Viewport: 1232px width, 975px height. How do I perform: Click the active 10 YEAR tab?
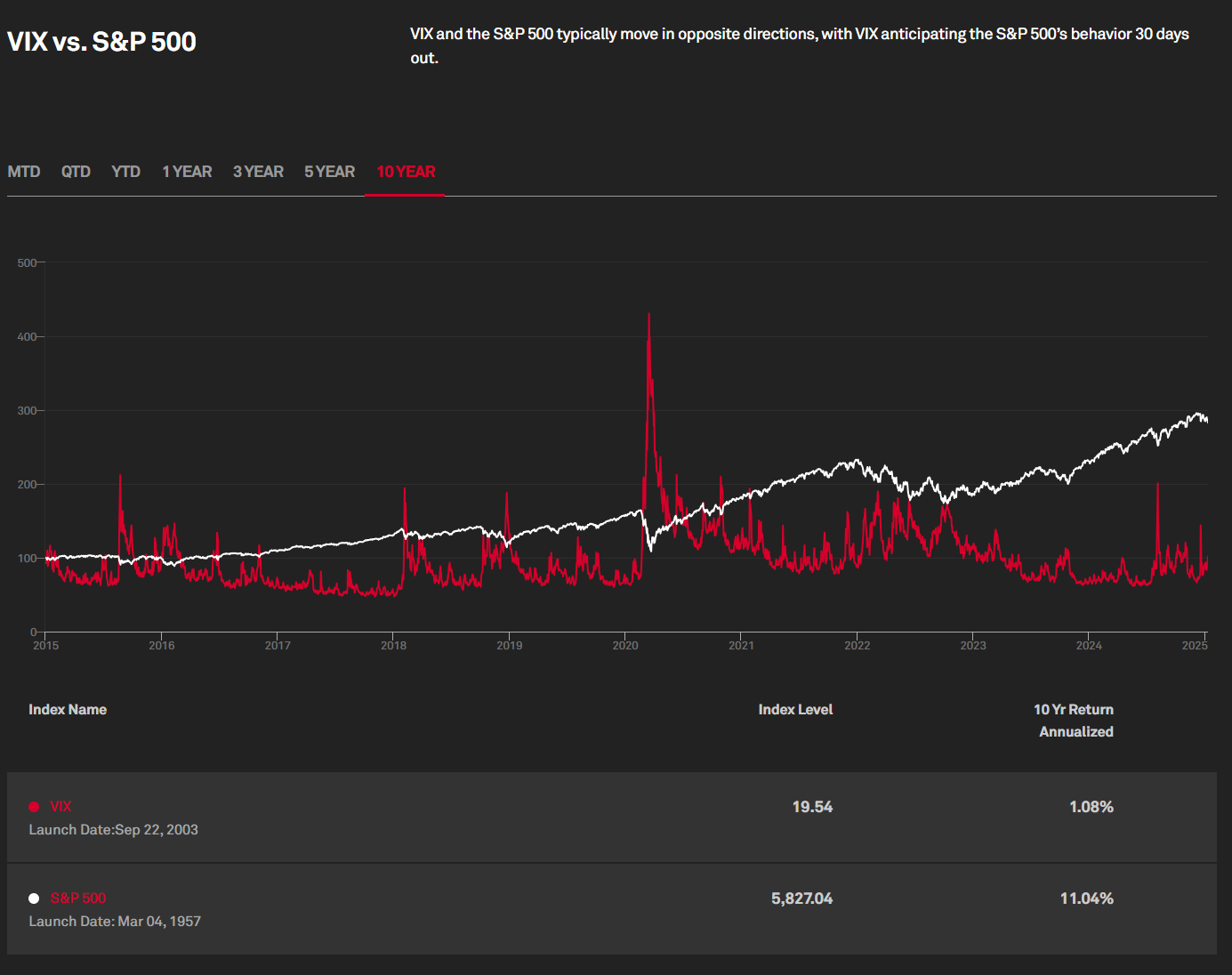coord(406,172)
